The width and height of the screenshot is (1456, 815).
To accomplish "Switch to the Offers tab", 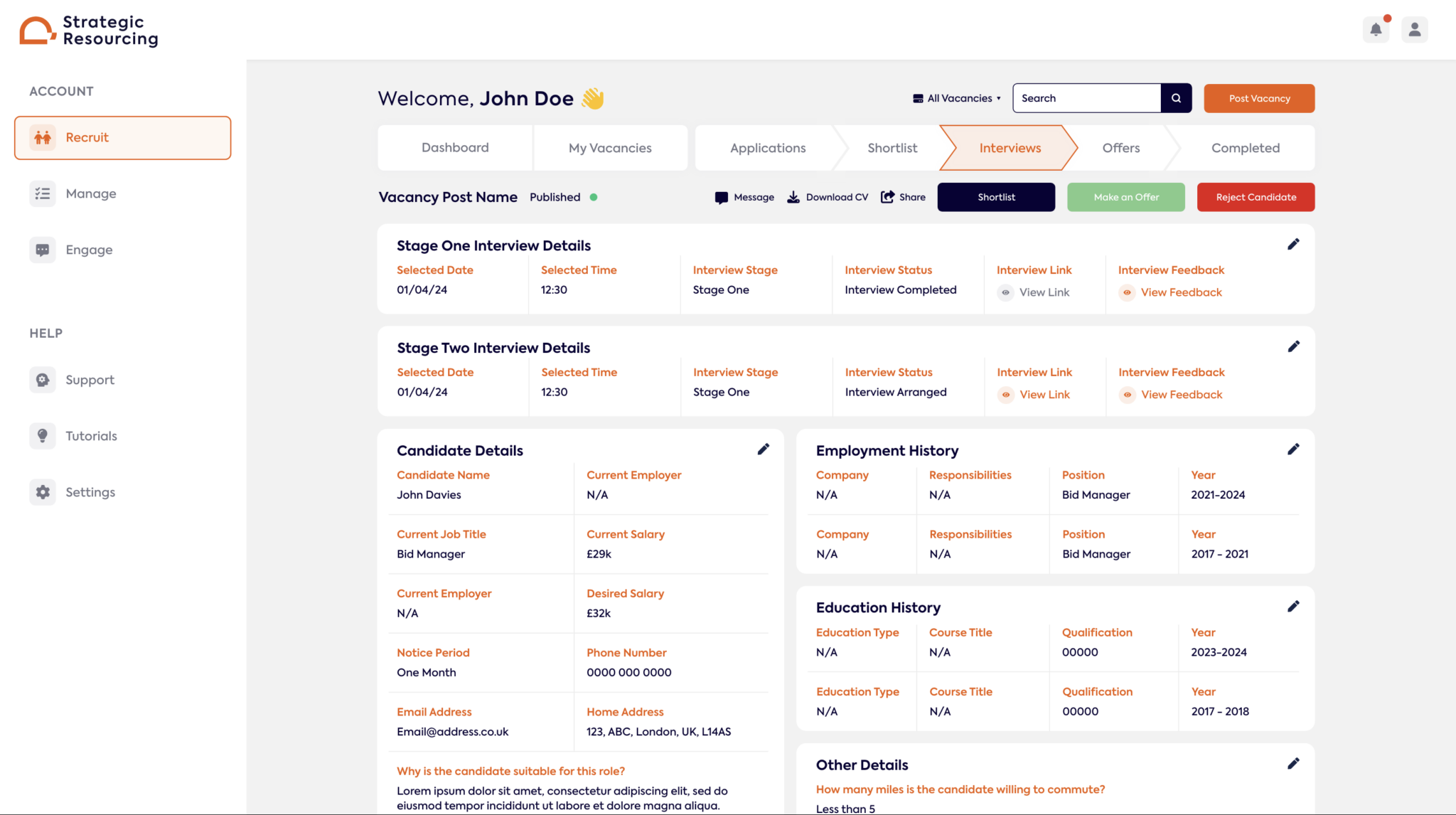I will coord(1121,147).
